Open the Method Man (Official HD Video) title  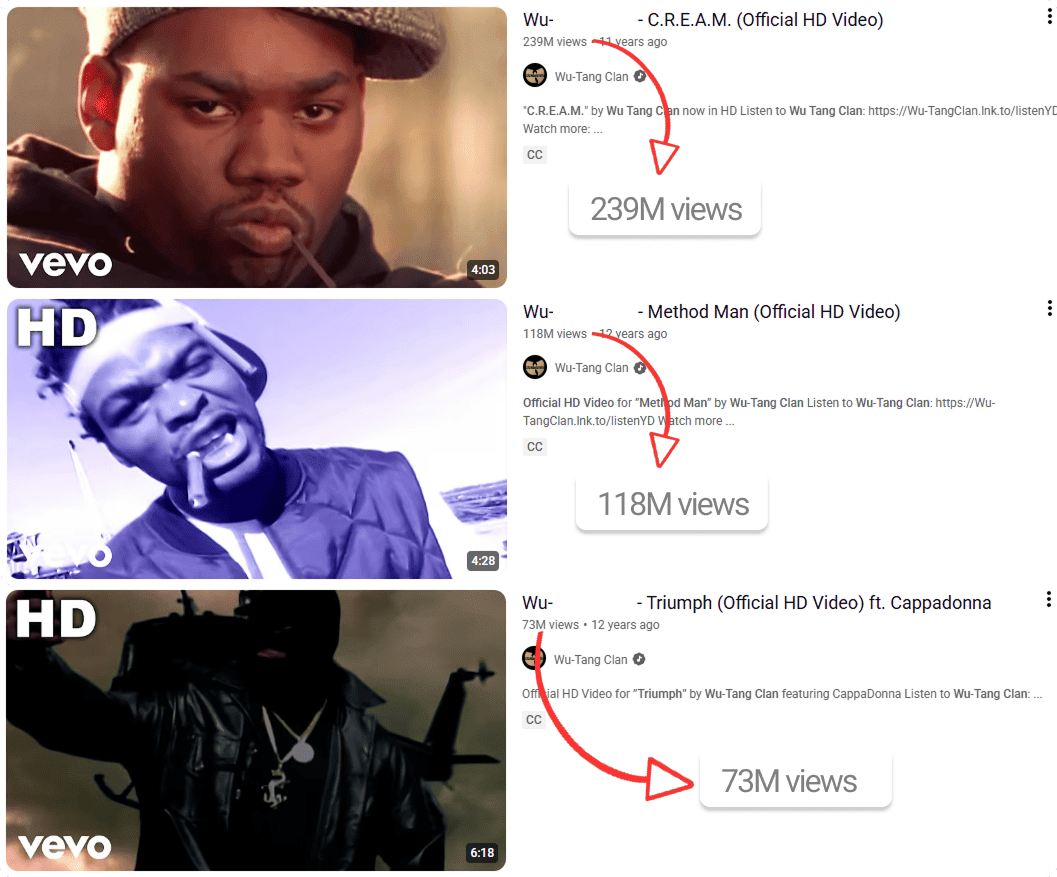(712, 312)
